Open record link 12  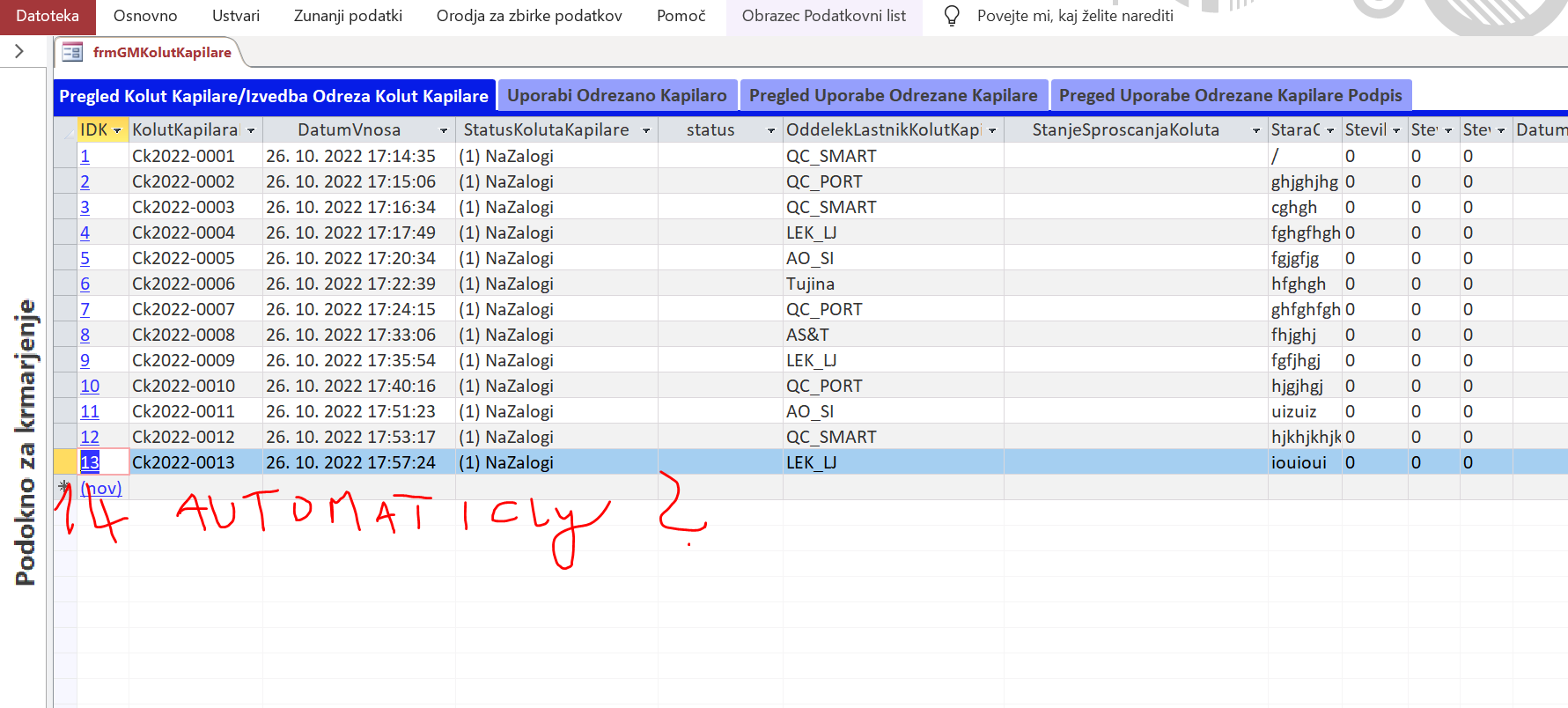coord(90,437)
